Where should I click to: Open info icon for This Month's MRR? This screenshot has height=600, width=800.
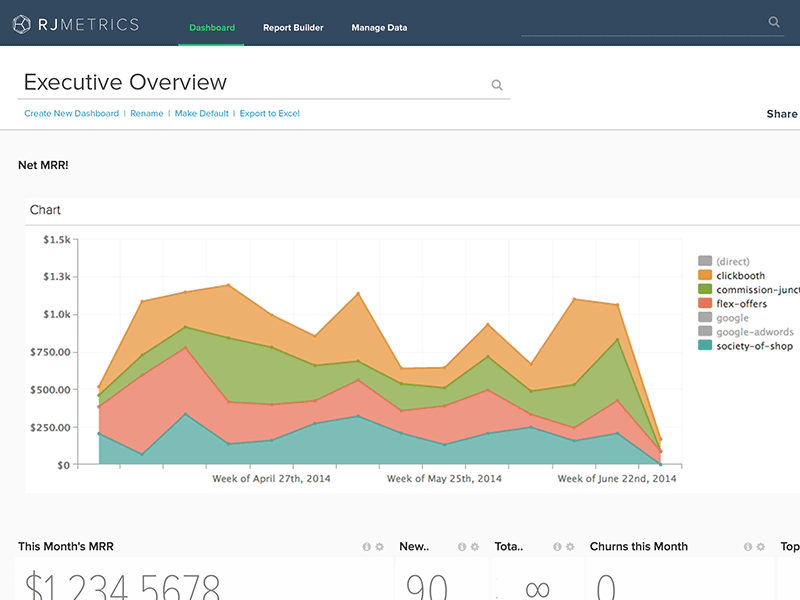[366, 547]
